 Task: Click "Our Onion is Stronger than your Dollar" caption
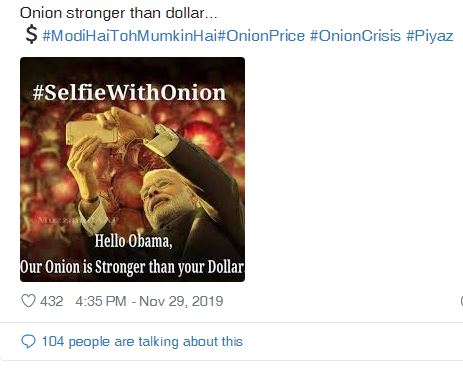[x=132, y=267]
